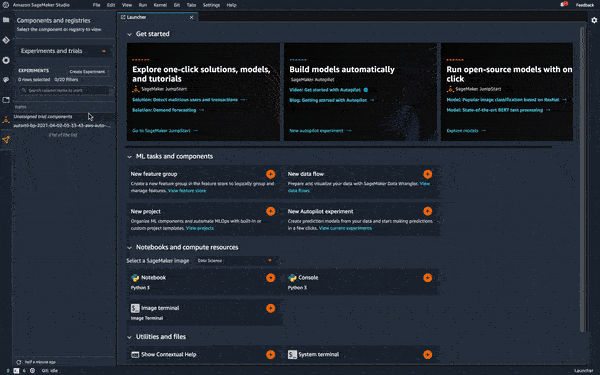
Task: Click plus icon for Notebook Python 3
Action: (x=271, y=278)
